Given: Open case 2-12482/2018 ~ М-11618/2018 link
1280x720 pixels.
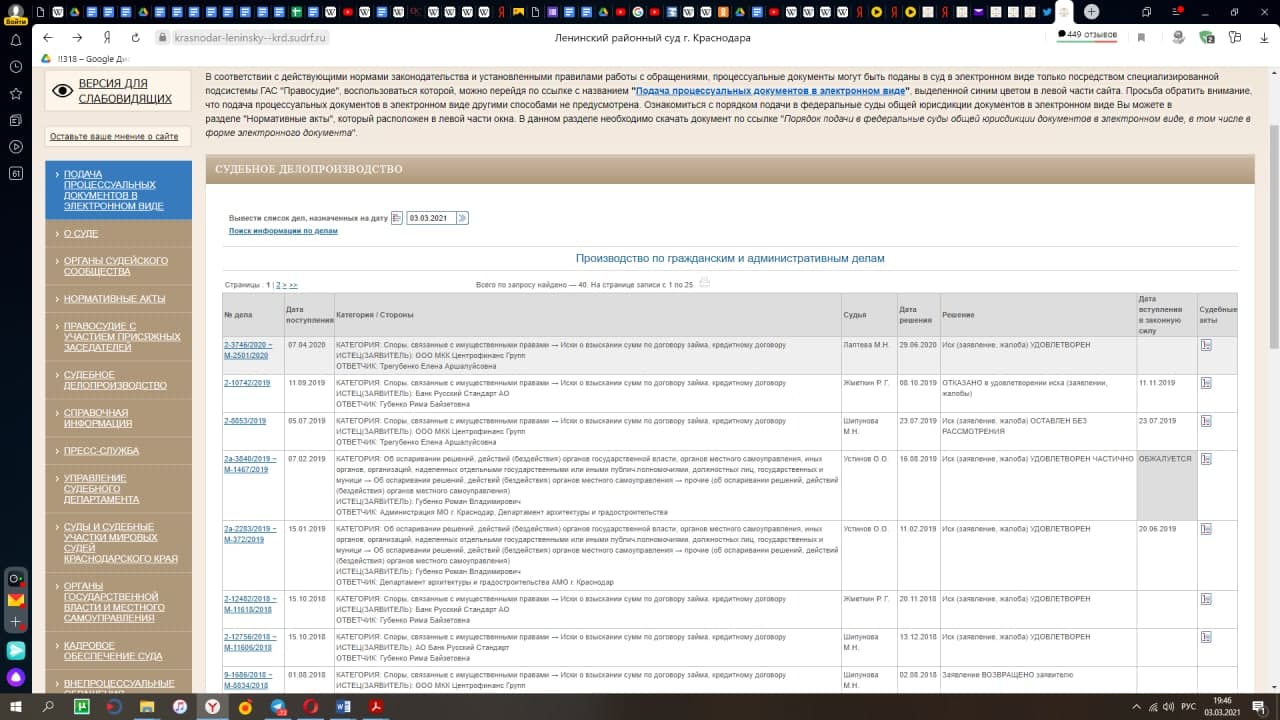Looking at the screenshot, I should coord(248,603).
